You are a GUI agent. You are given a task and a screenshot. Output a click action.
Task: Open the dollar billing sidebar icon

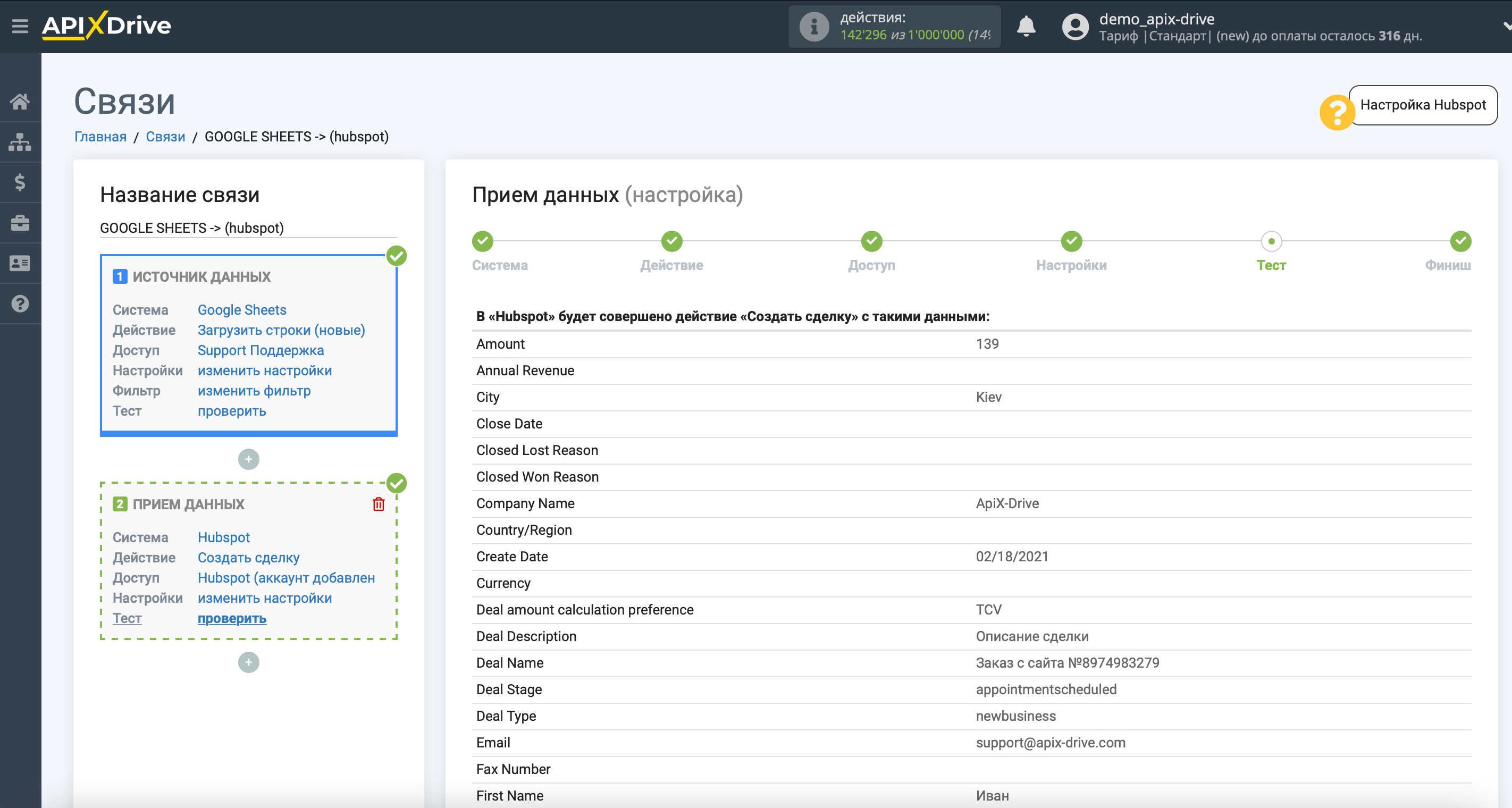pyautogui.click(x=20, y=182)
